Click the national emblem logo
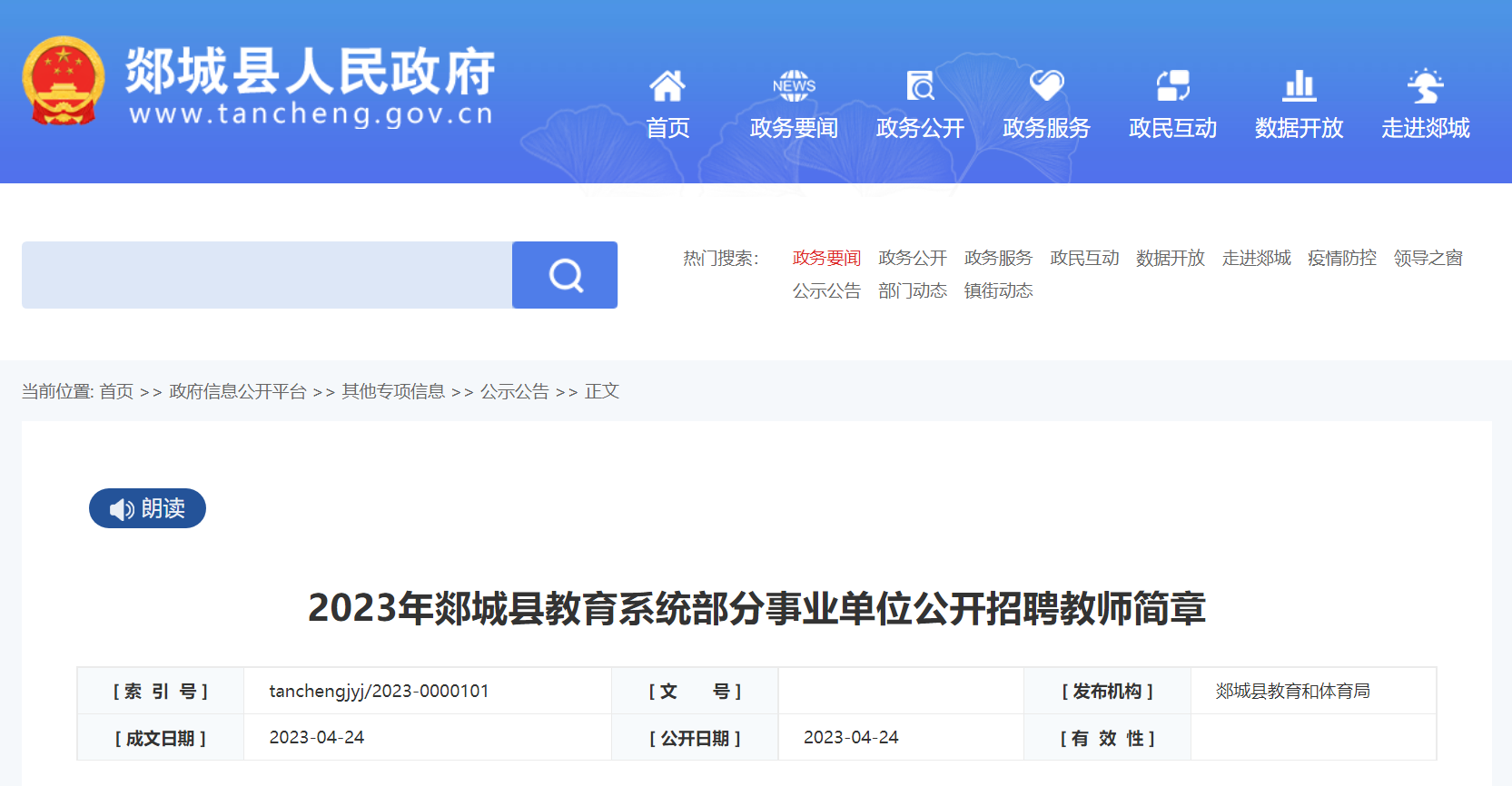This screenshot has width=1512, height=786. click(x=63, y=81)
